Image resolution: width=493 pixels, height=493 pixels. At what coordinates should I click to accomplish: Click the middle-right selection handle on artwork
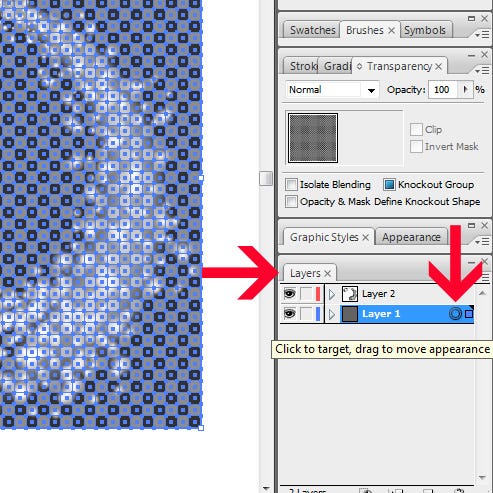point(201,178)
